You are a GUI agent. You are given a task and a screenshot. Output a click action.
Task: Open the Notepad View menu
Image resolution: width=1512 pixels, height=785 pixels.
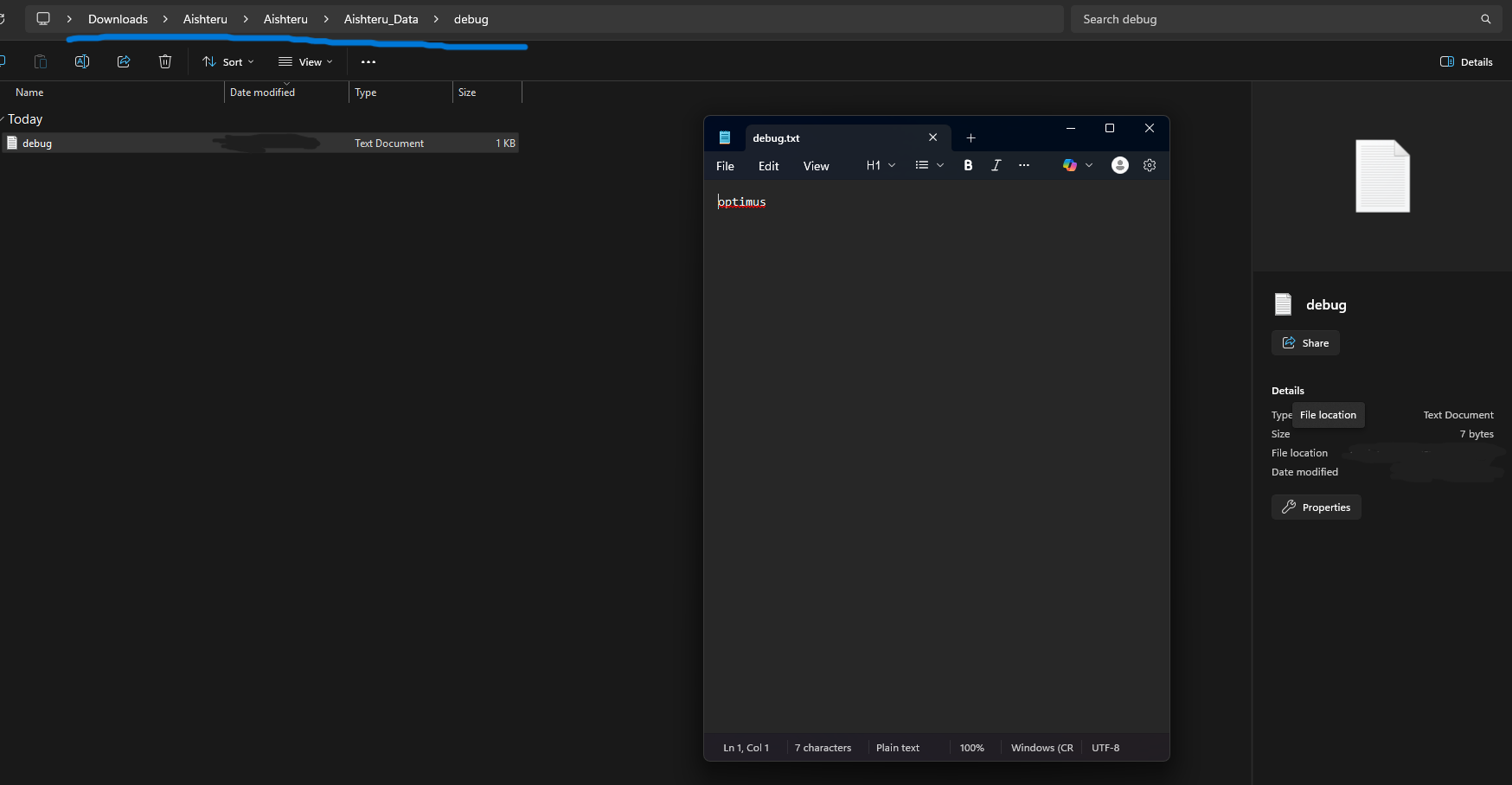(816, 166)
